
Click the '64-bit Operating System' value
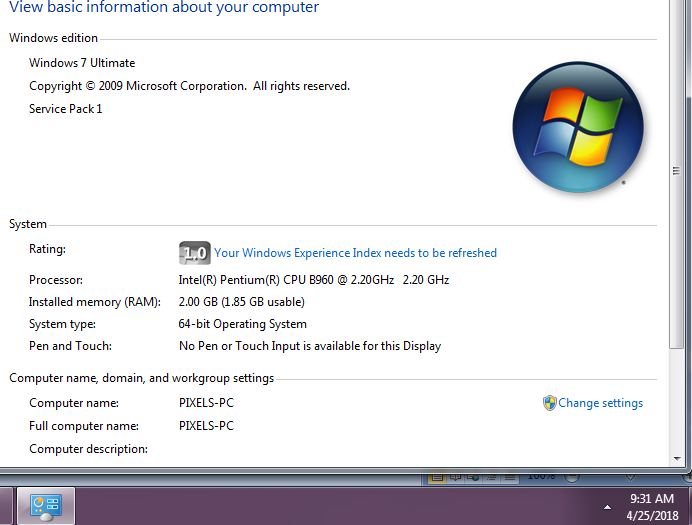point(242,324)
